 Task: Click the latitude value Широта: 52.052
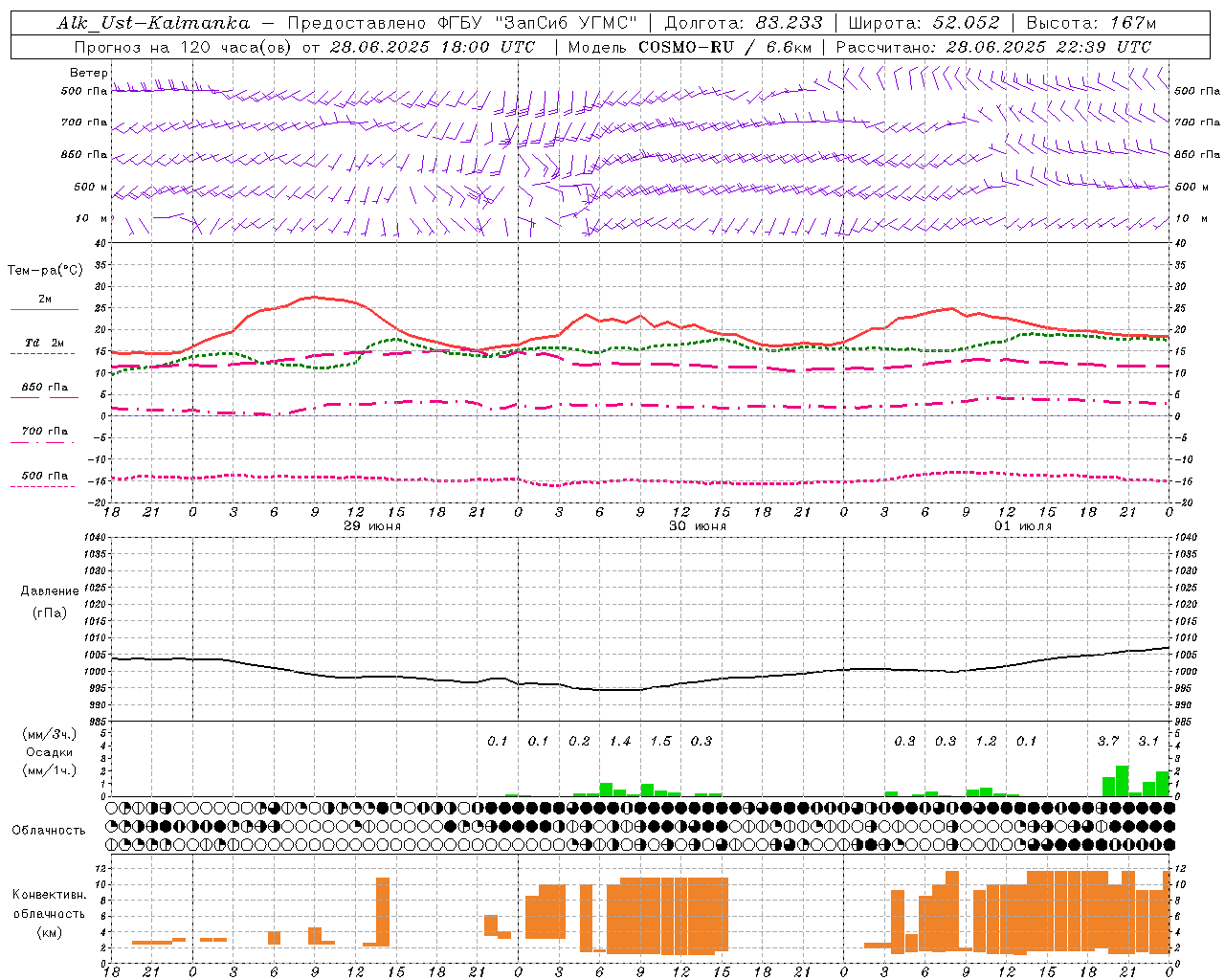[x=924, y=23]
